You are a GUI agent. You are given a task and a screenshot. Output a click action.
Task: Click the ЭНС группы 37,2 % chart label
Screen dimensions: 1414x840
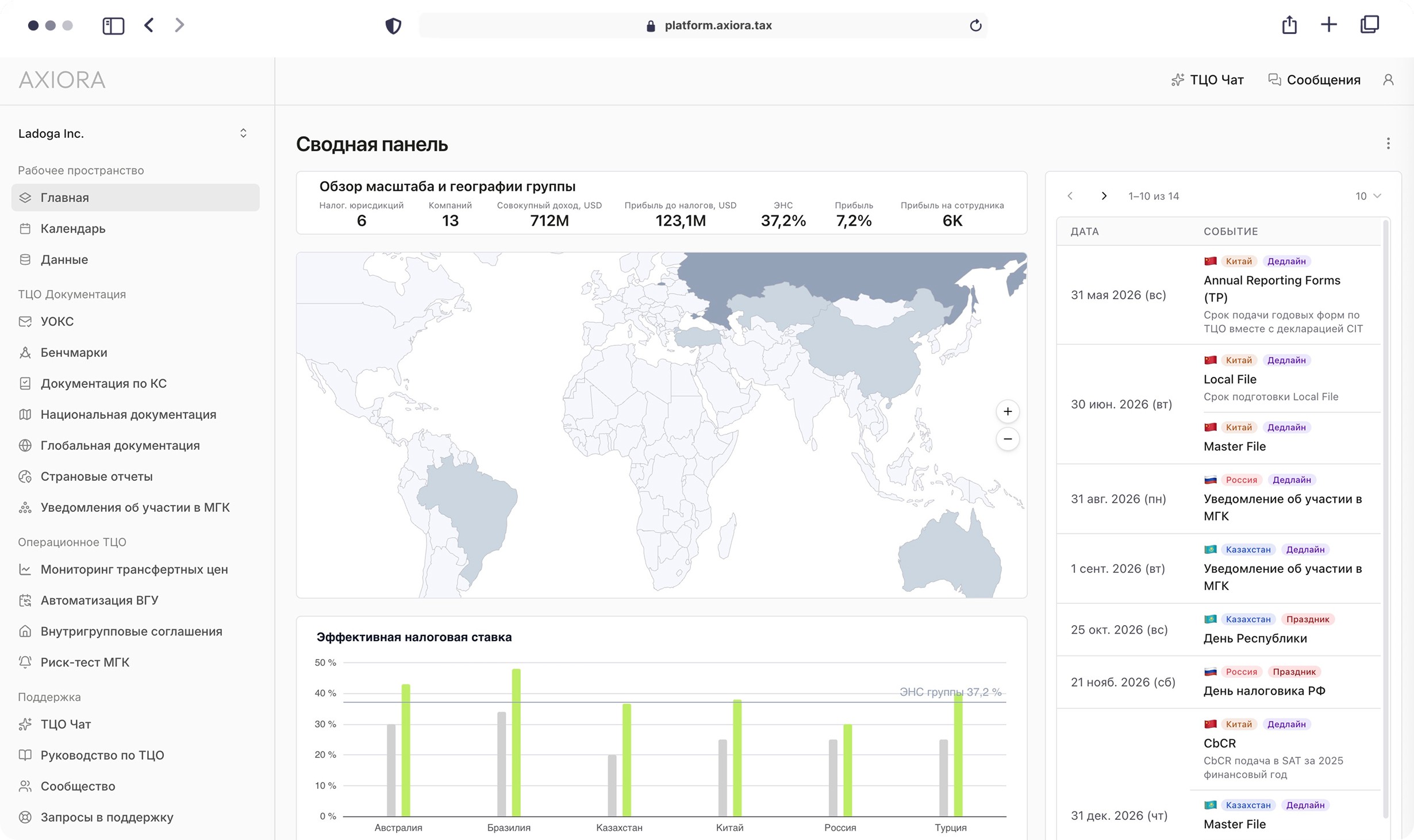pyautogui.click(x=950, y=692)
